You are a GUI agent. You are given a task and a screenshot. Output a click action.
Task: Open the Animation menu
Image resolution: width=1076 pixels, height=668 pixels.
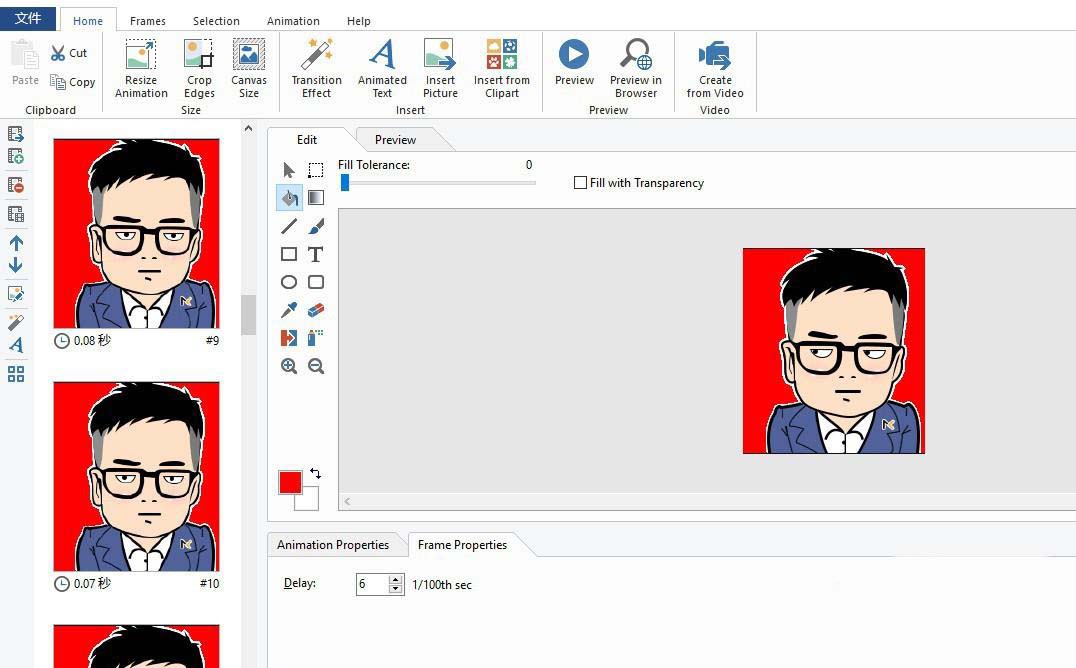[x=292, y=20]
